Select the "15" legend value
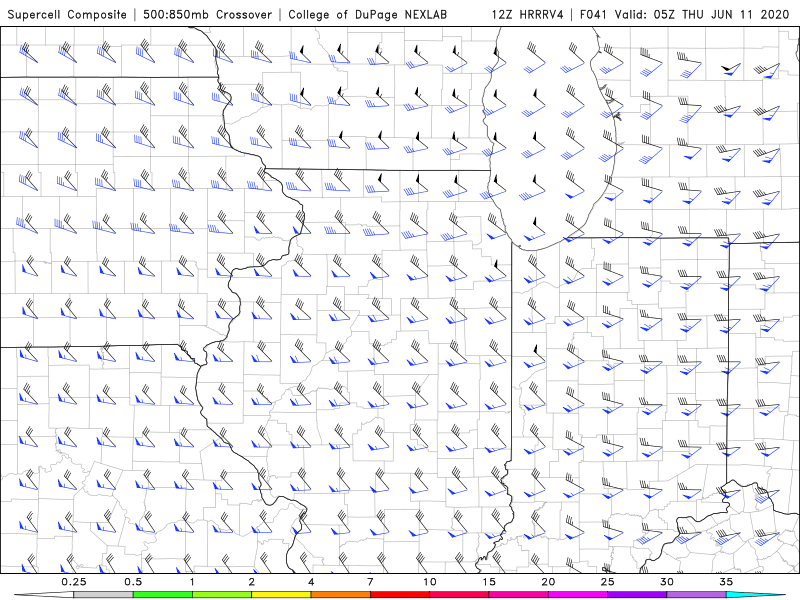This screenshot has width=800, height=600. coord(489,582)
